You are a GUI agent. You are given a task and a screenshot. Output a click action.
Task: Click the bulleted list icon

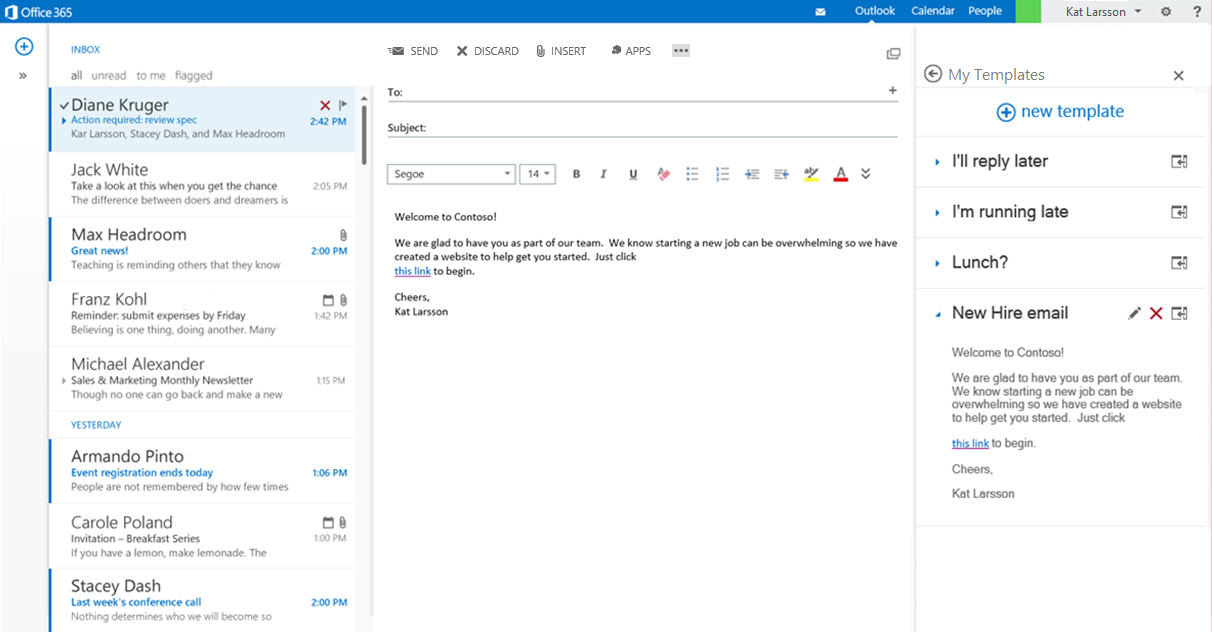tap(692, 174)
